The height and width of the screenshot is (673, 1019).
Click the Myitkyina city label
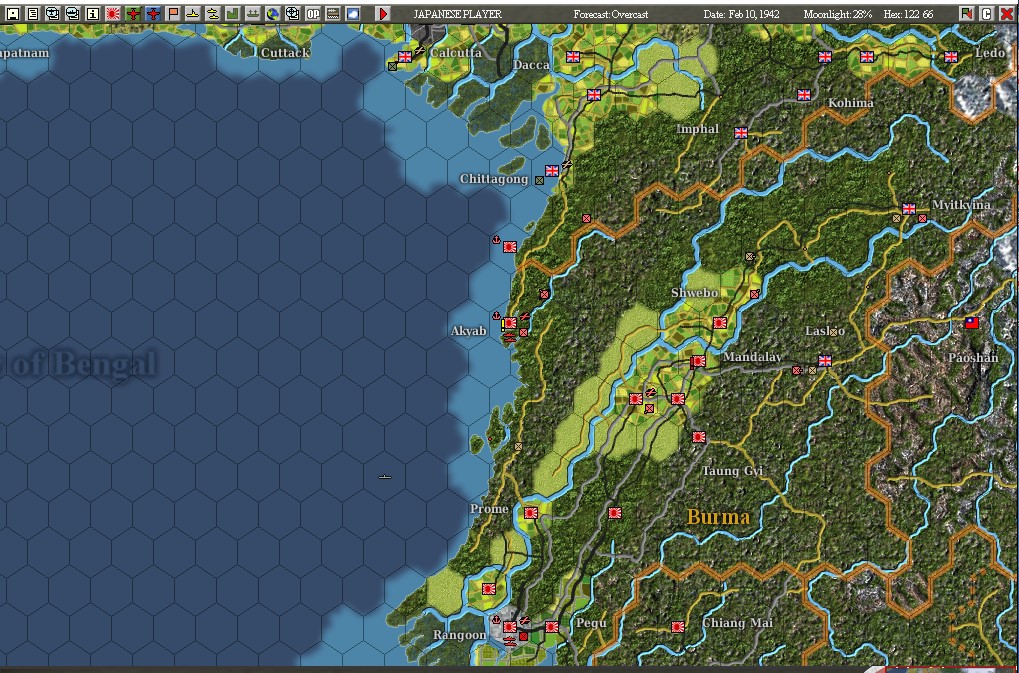coord(961,205)
